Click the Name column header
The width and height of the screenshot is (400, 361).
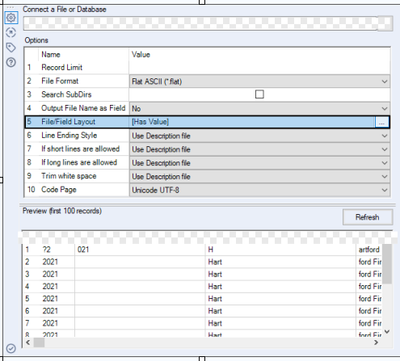coord(51,54)
